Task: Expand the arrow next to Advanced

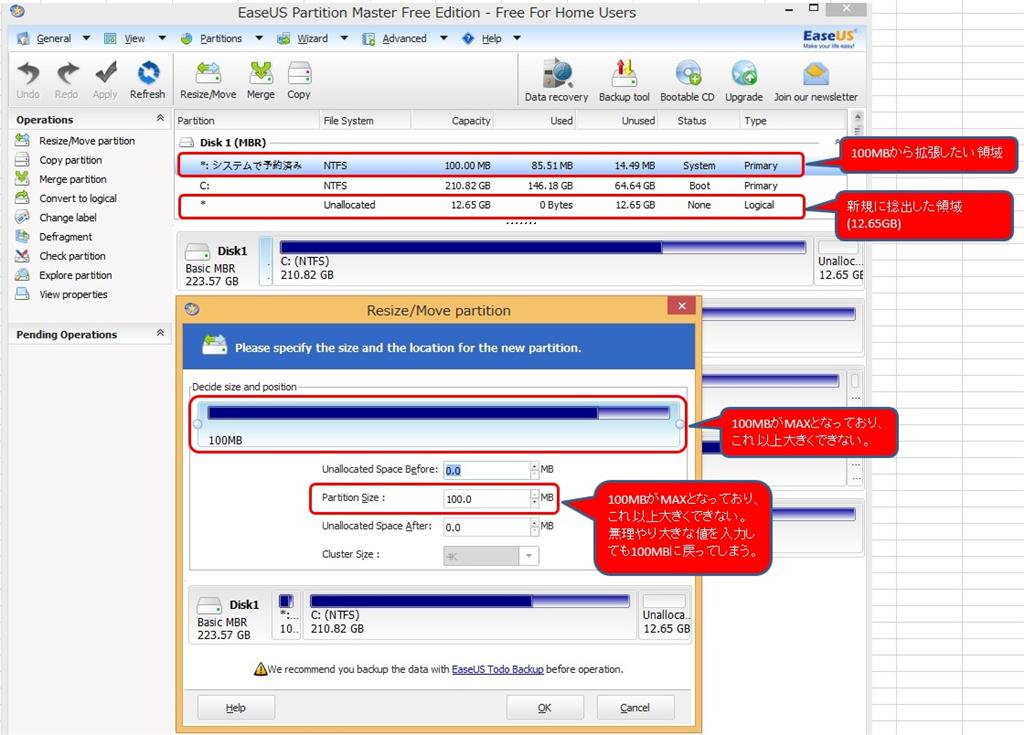Action: (x=444, y=38)
